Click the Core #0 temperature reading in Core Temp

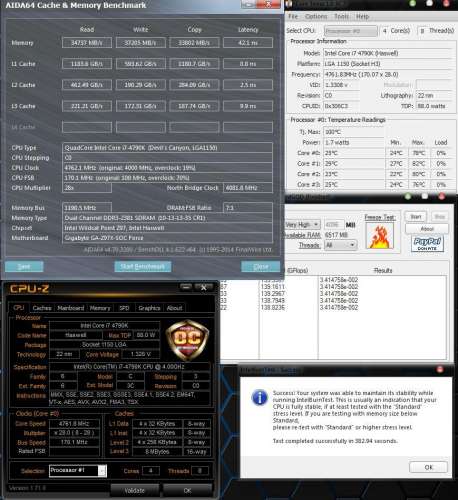[354, 153]
